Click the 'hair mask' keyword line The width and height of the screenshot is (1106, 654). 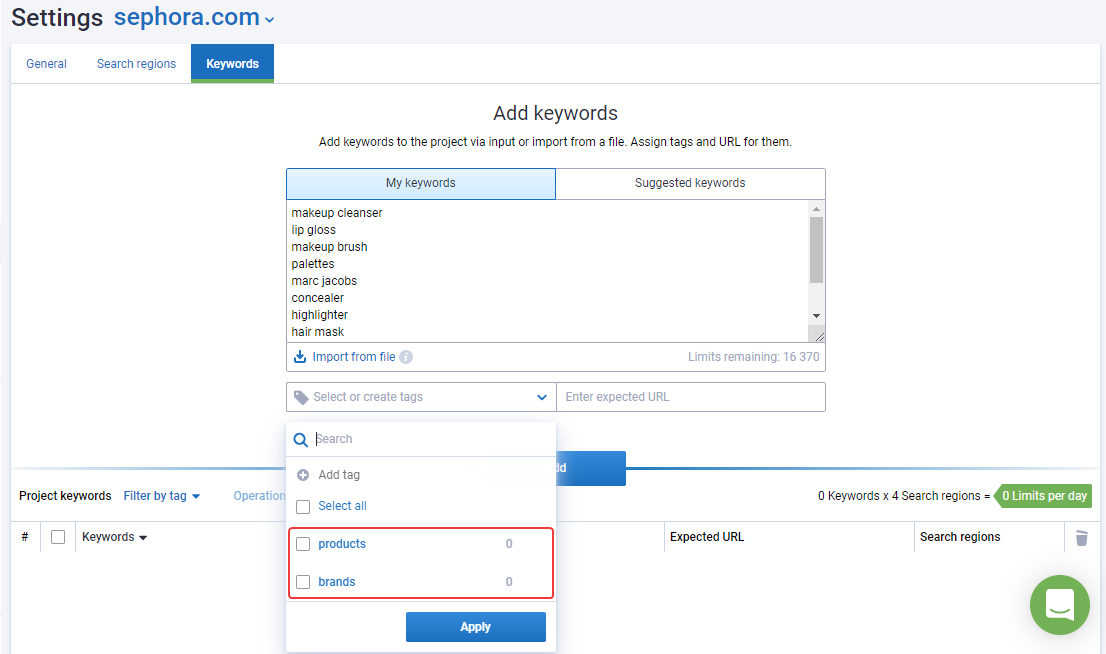point(317,332)
